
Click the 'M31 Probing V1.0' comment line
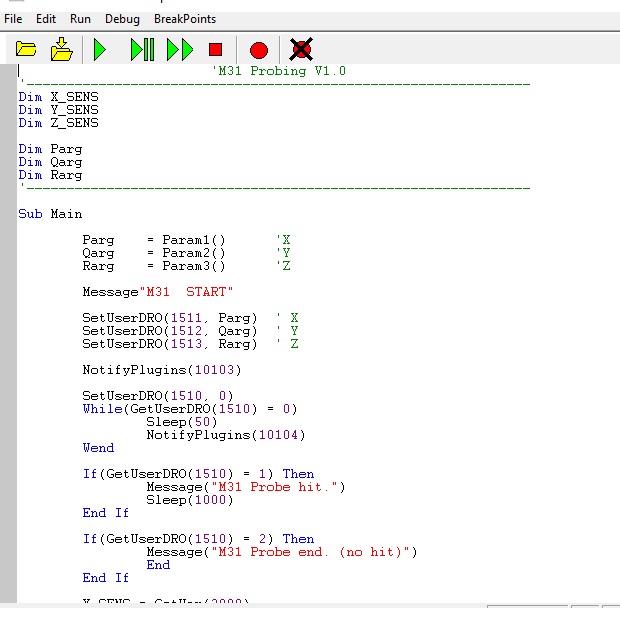point(279,71)
